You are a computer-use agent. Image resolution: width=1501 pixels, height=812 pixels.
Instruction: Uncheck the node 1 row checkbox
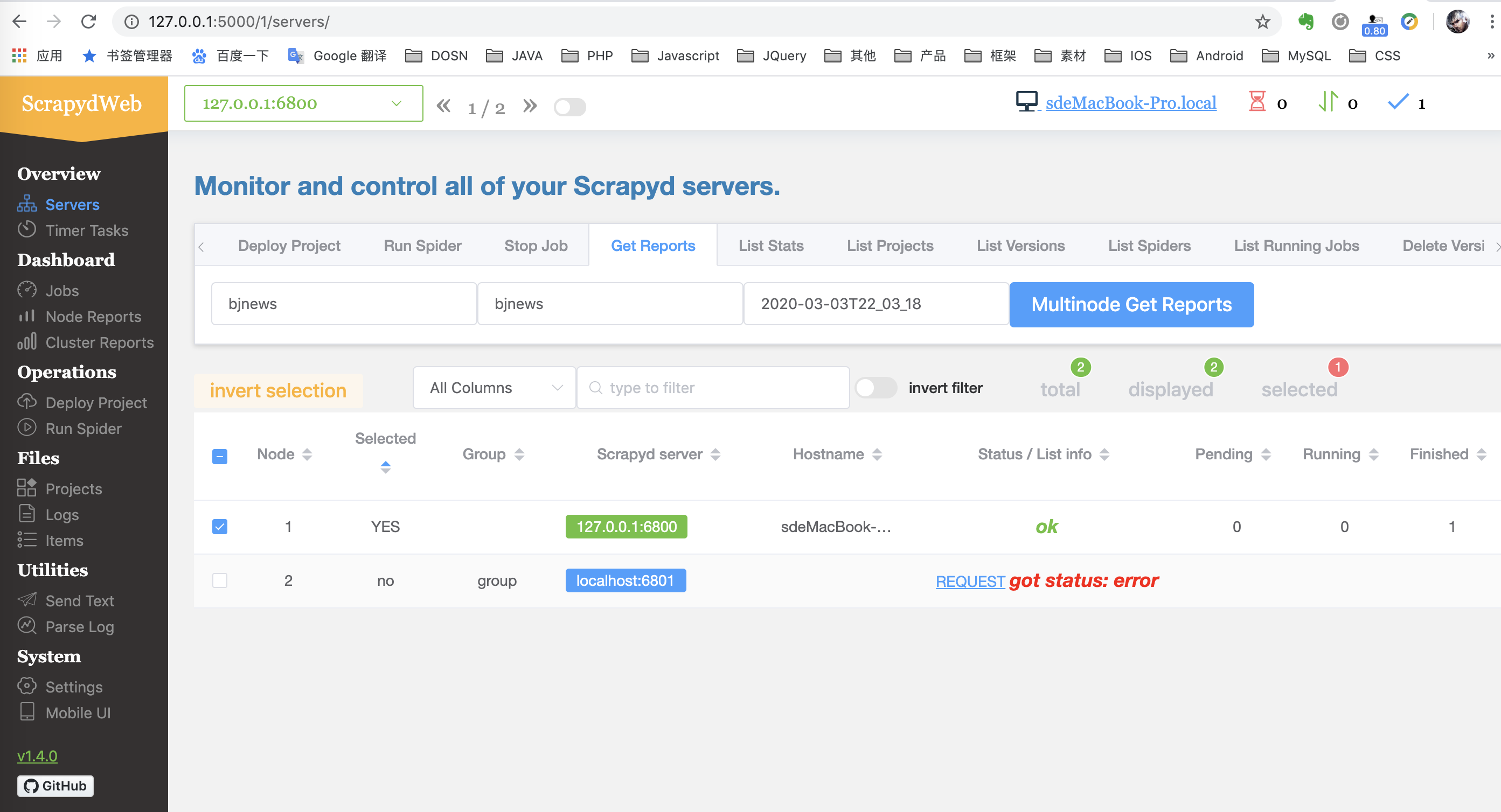click(220, 527)
